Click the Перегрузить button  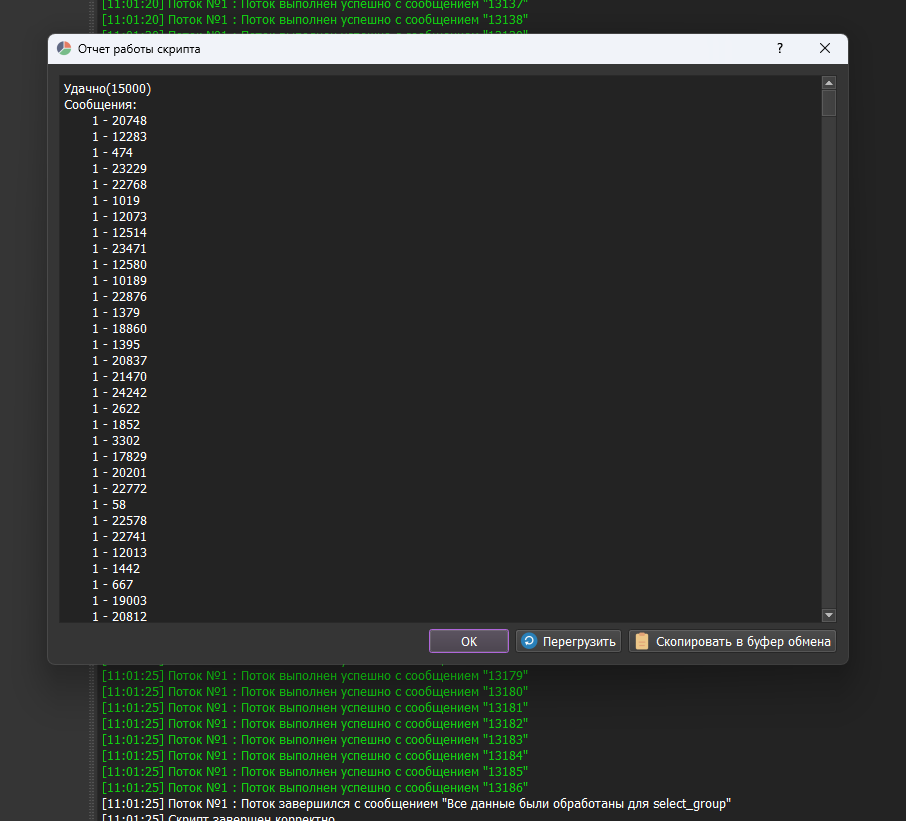coord(568,641)
